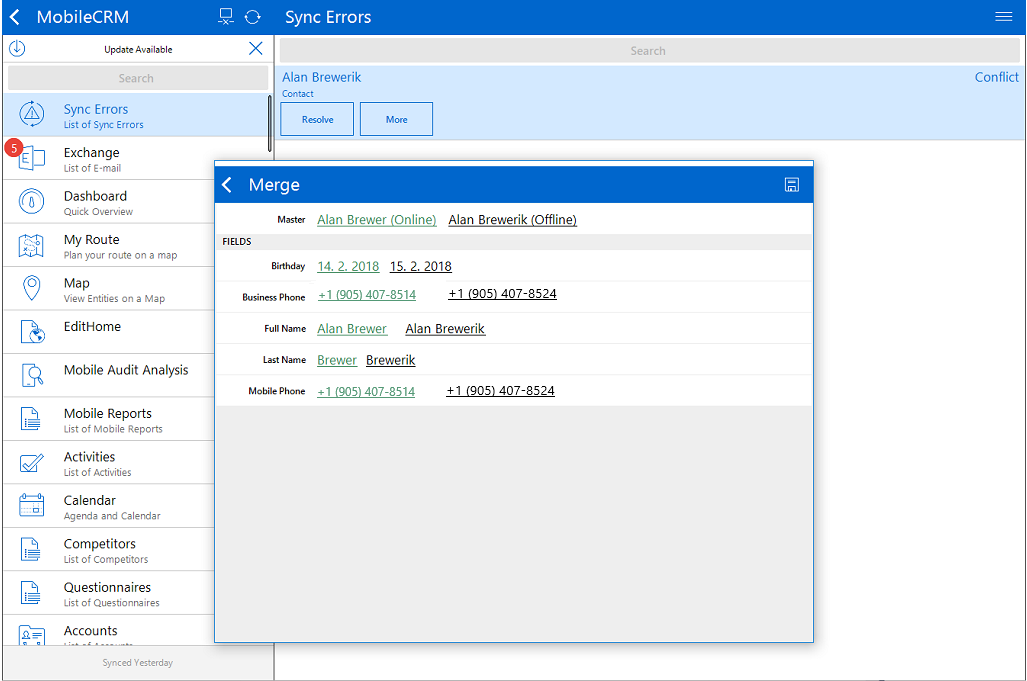This screenshot has height=681, width=1027.
Task: Go back using the MobileCRM back arrow
Action: [x=15, y=17]
